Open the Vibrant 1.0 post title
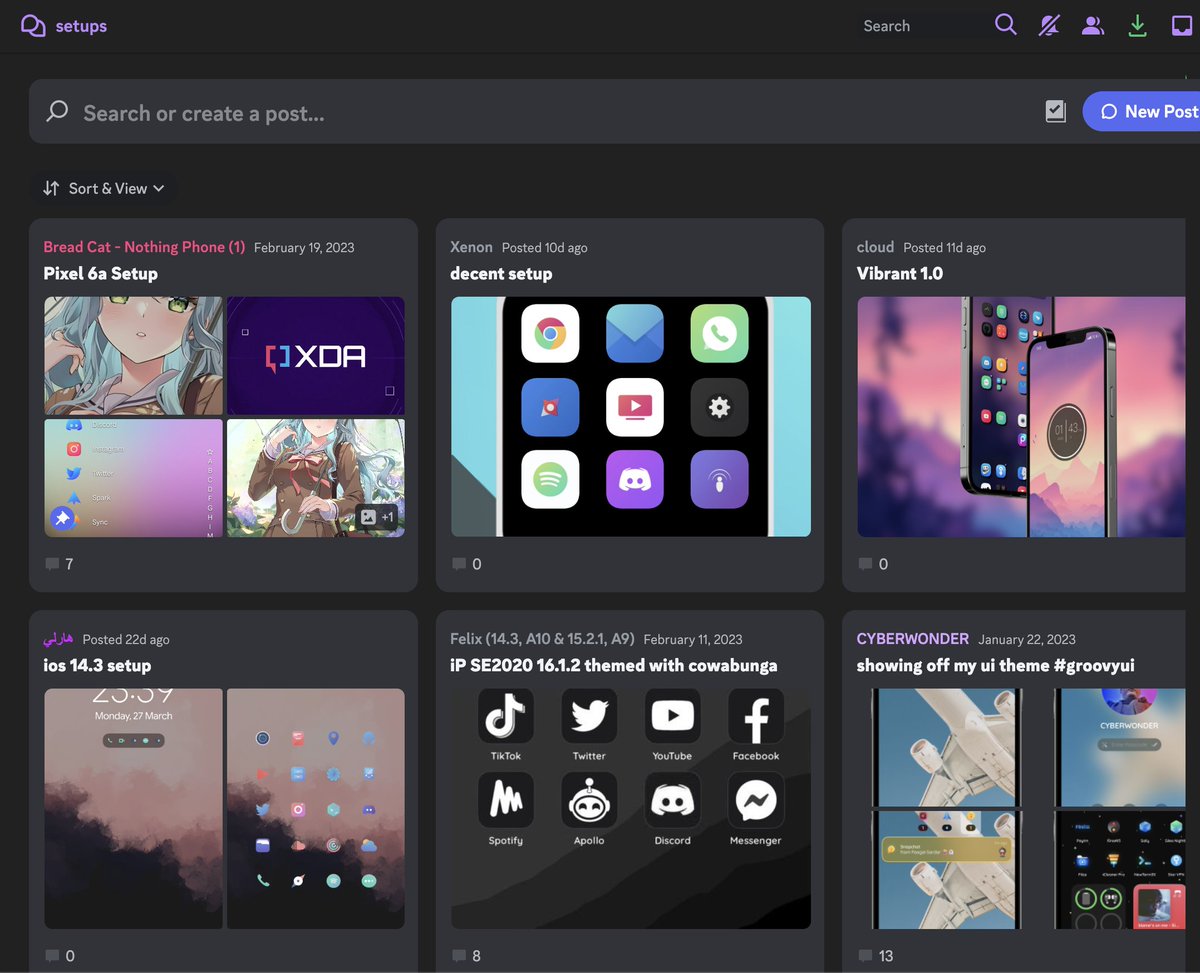 point(900,273)
